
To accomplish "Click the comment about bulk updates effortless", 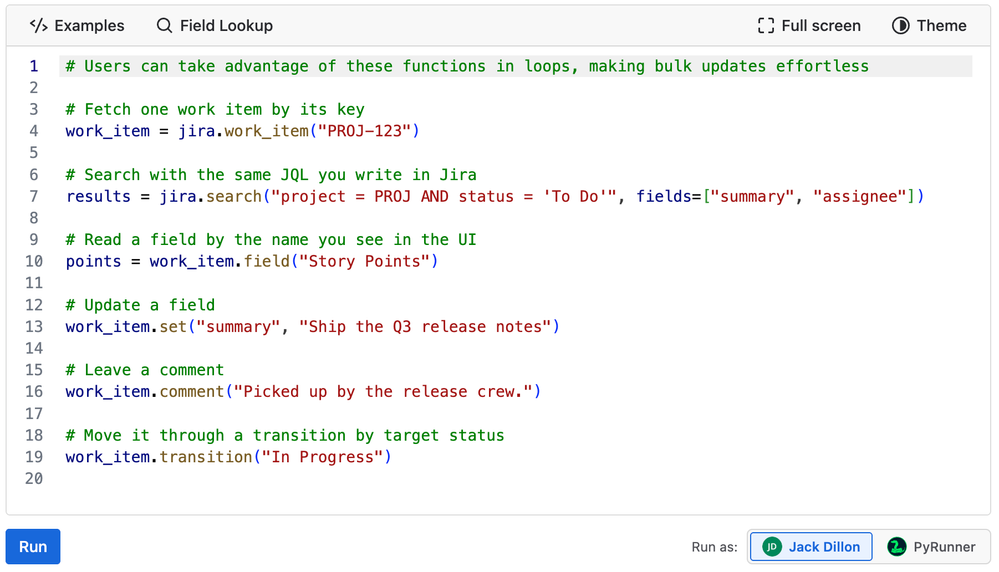I will tap(467, 66).
